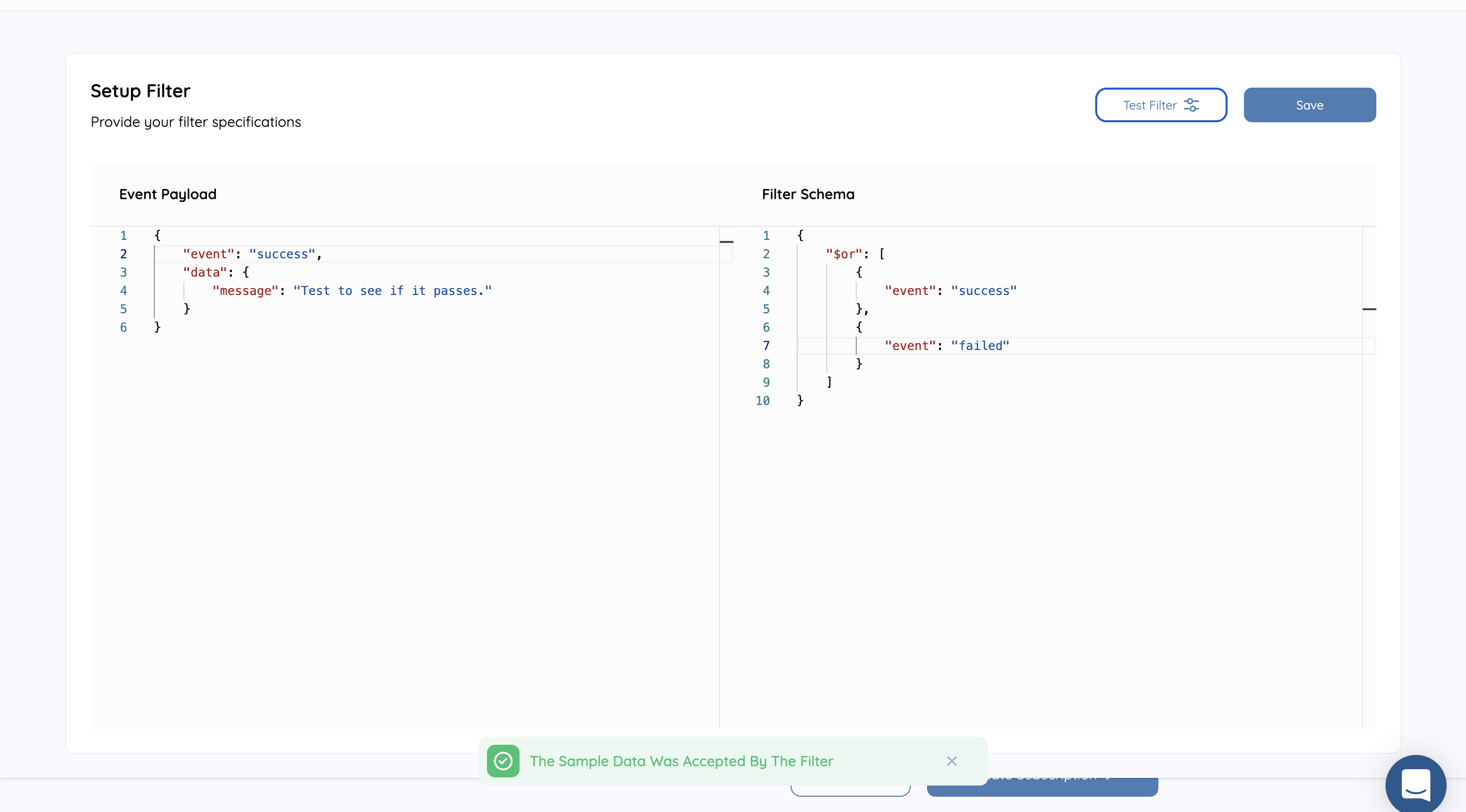Select line 10 number in Filter Schema
Viewport: 1466px width, 812px height.
(x=762, y=400)
